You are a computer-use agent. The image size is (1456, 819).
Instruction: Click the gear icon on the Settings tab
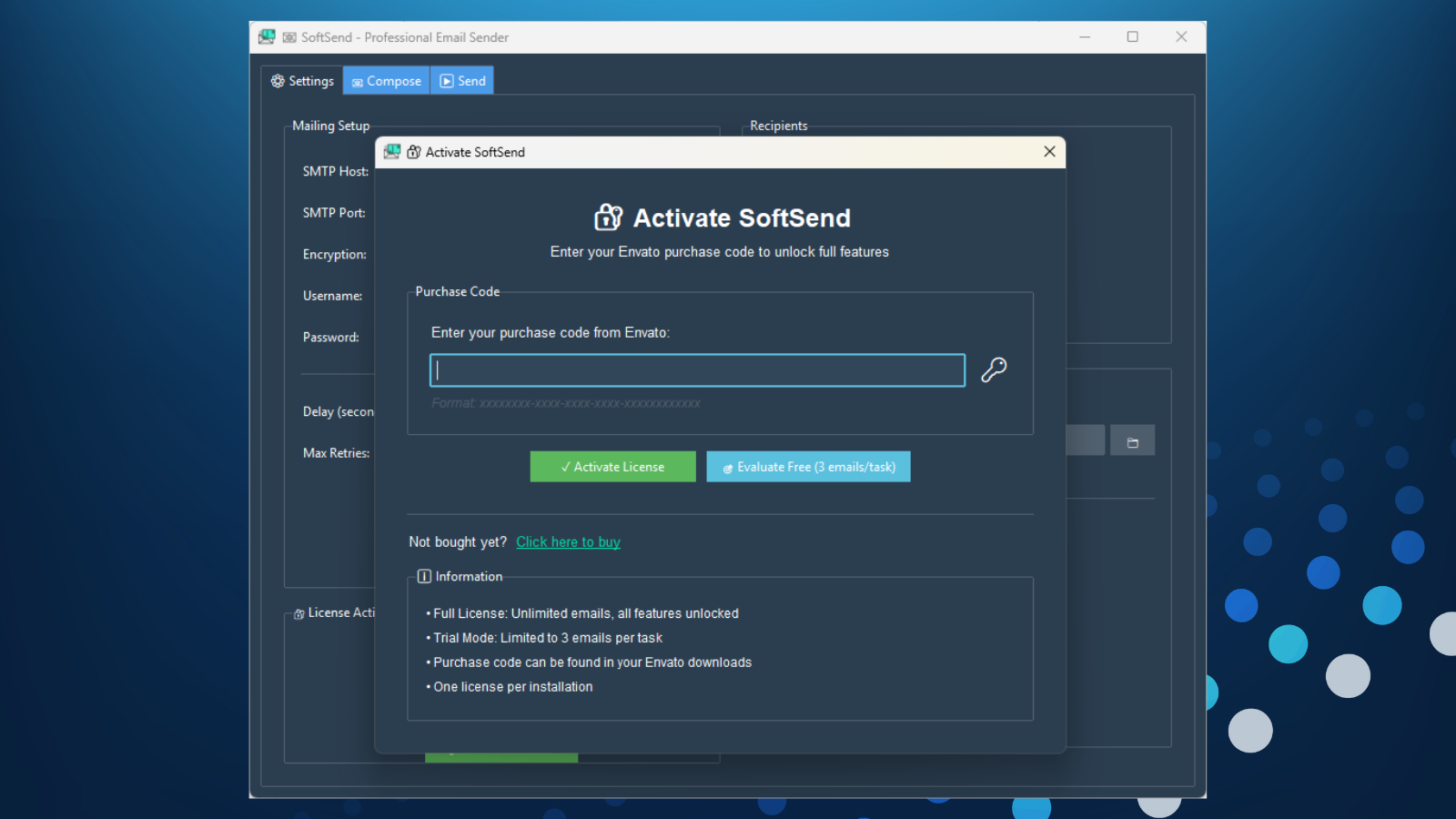pyautogui.click(x=278, y=81)
